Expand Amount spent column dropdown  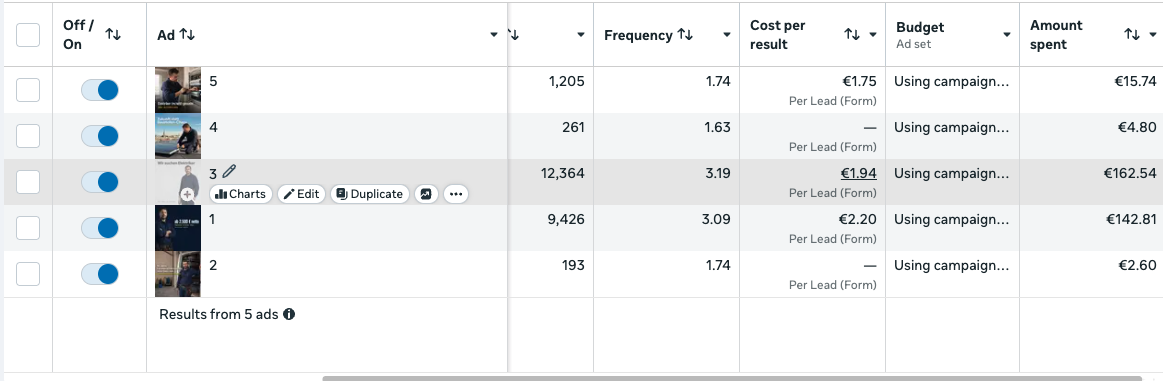coord(1153,34)
